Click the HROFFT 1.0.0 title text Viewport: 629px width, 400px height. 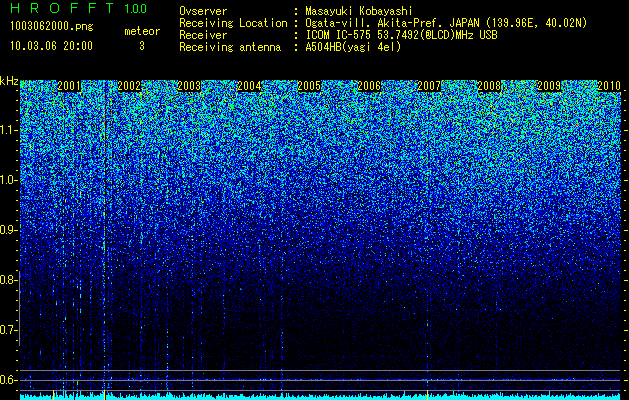tap(79, 8)
